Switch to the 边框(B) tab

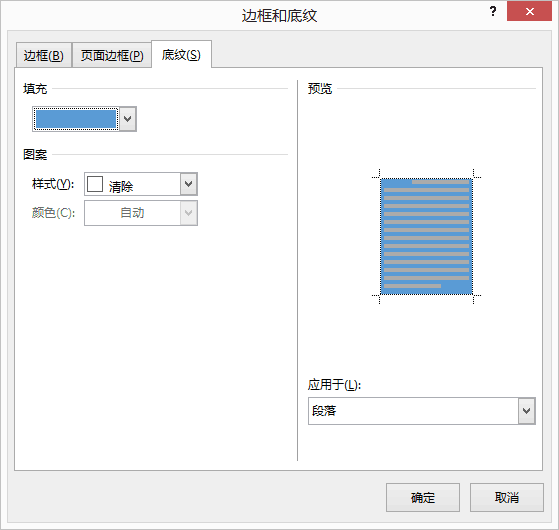[43, 55]
